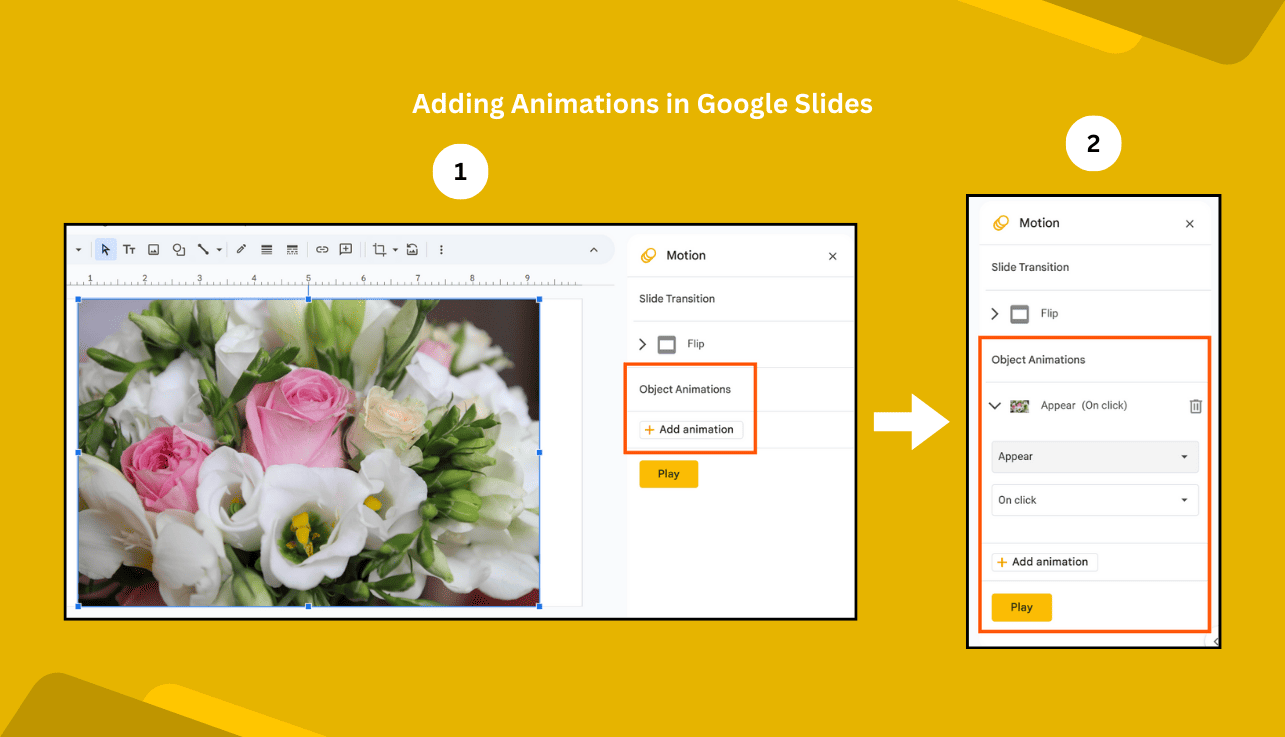Open the border color picker
Viewport: 1285px width, 737px height.
click(x=241, y=249)
